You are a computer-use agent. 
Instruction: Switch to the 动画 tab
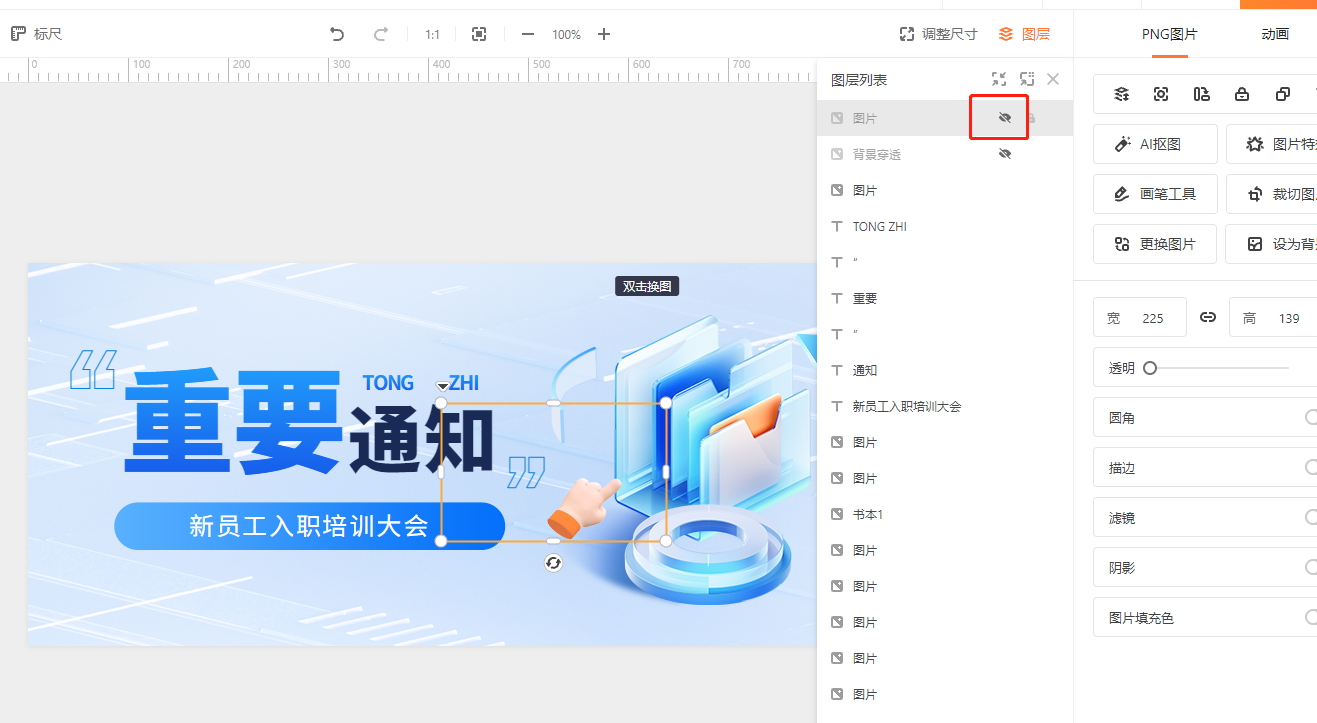click(x=1274, y=34)
